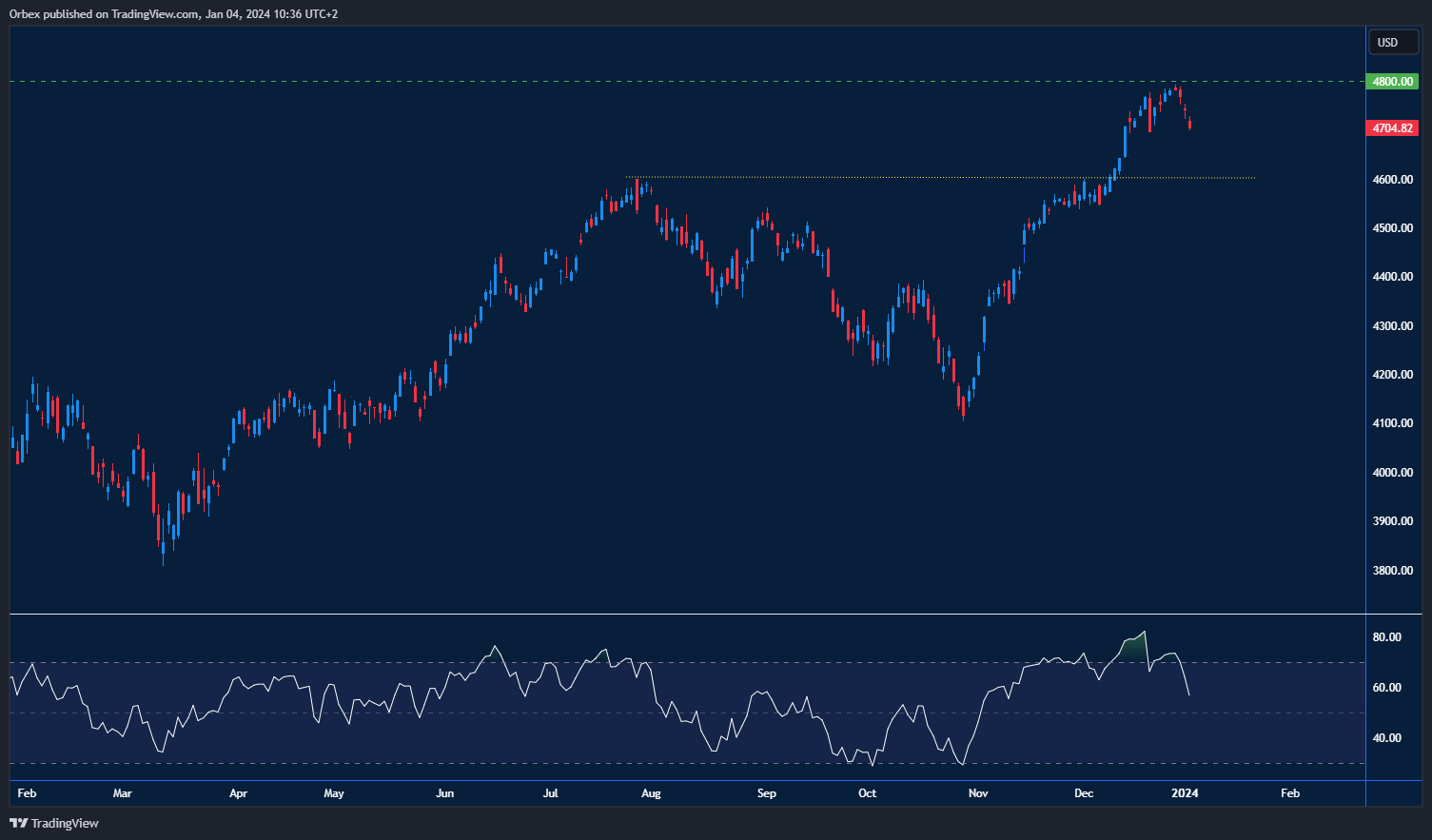Click the upper dashed line at 4800
This screenshot has height=840, width=1432.
pos(666,81)
